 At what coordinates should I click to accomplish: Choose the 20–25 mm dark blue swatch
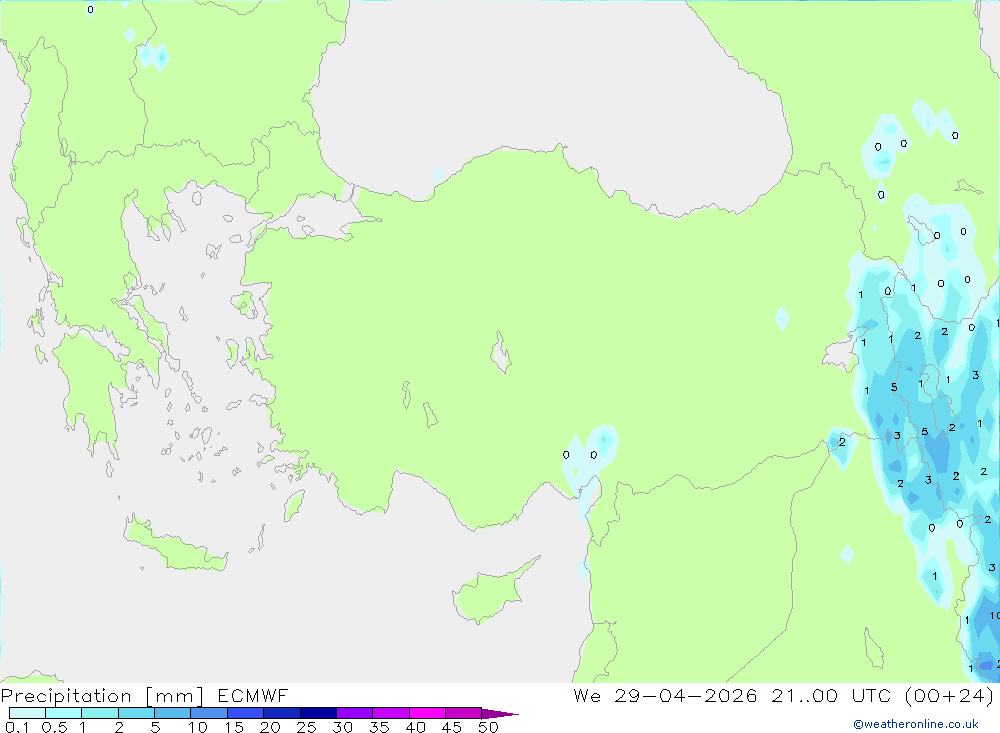pos(282,713)
